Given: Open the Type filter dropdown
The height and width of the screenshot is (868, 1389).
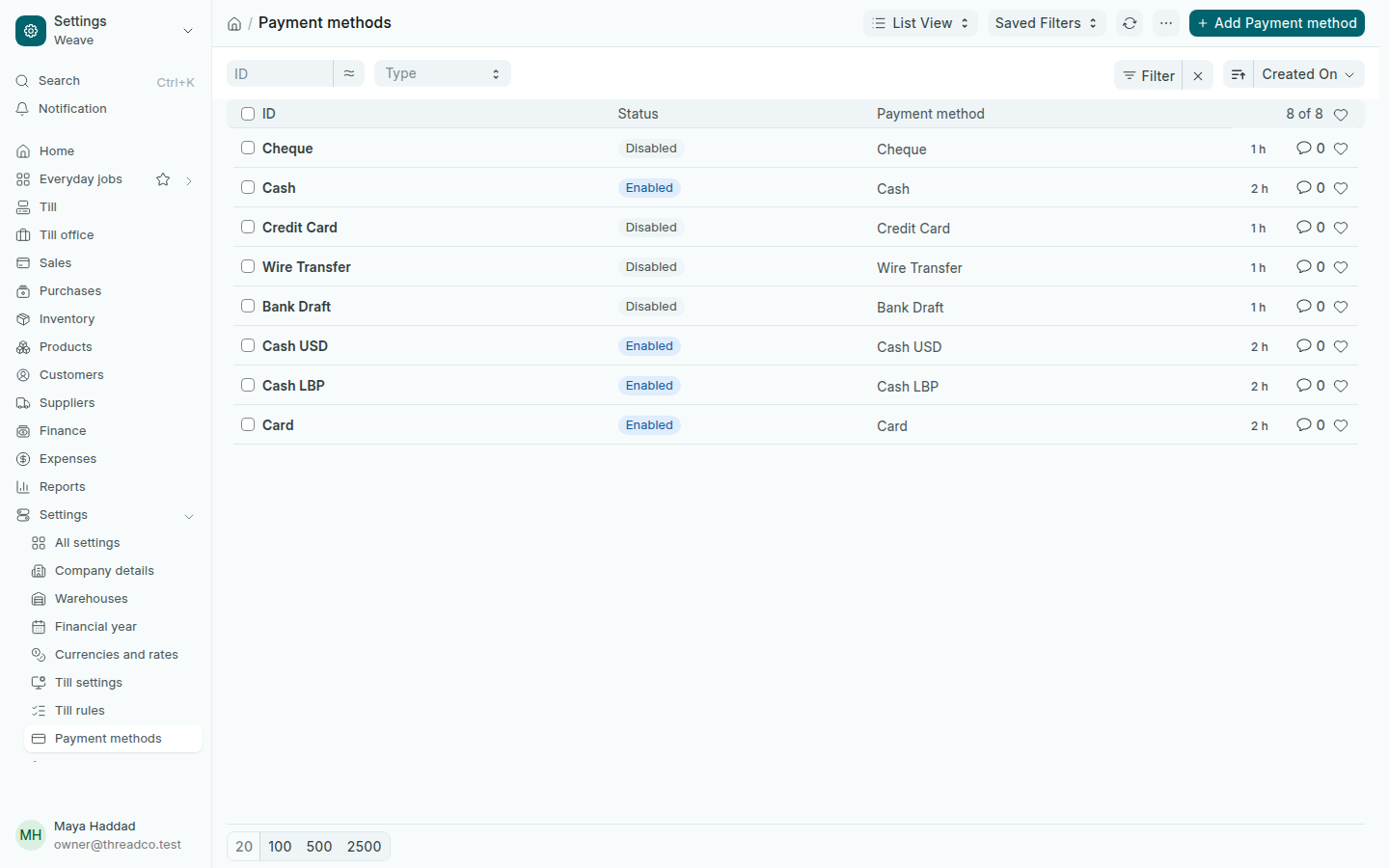Looking at the screenshot, I should (x=443, y=73).
